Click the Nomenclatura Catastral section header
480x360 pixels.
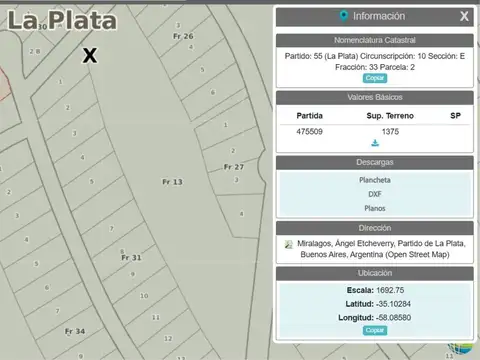pyautogui.click(x=375, y=40)
